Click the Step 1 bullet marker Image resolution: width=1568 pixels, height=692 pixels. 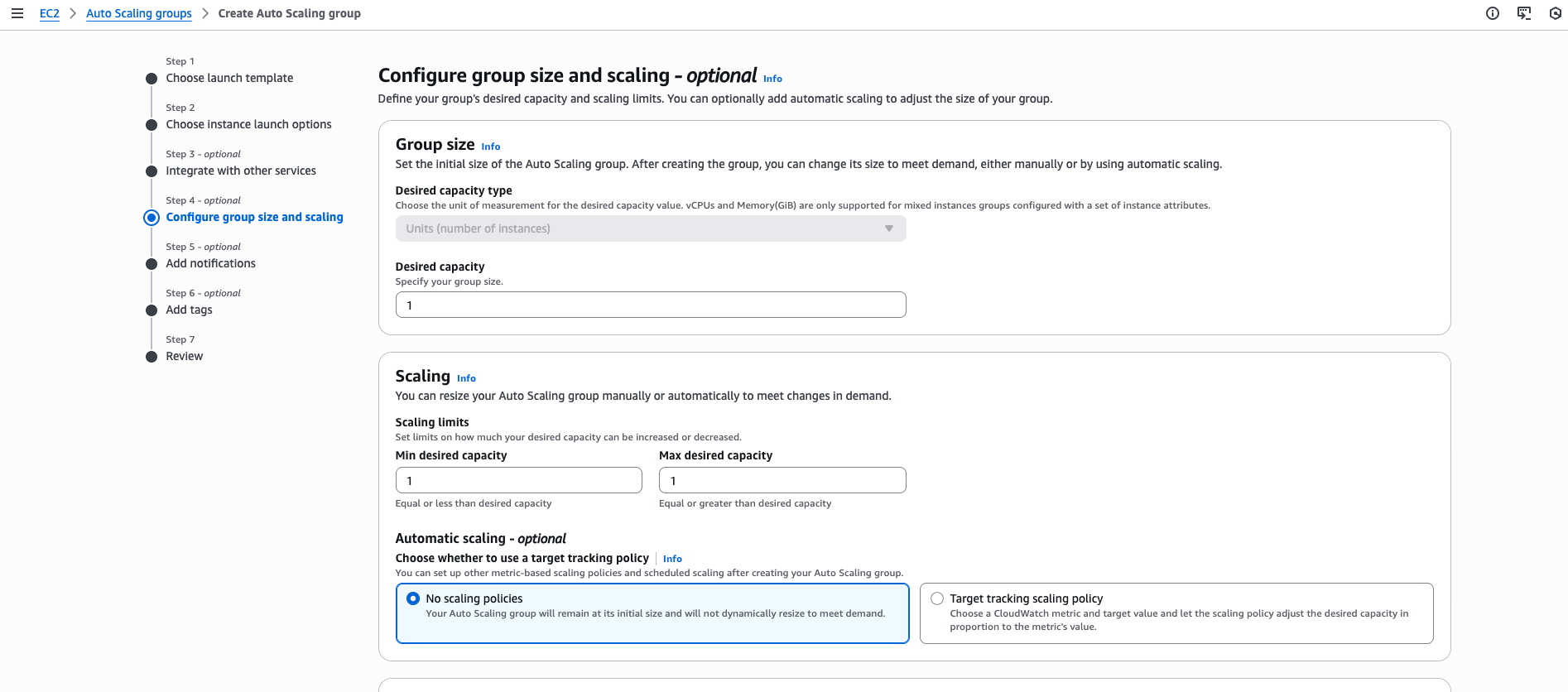[152, 79]
